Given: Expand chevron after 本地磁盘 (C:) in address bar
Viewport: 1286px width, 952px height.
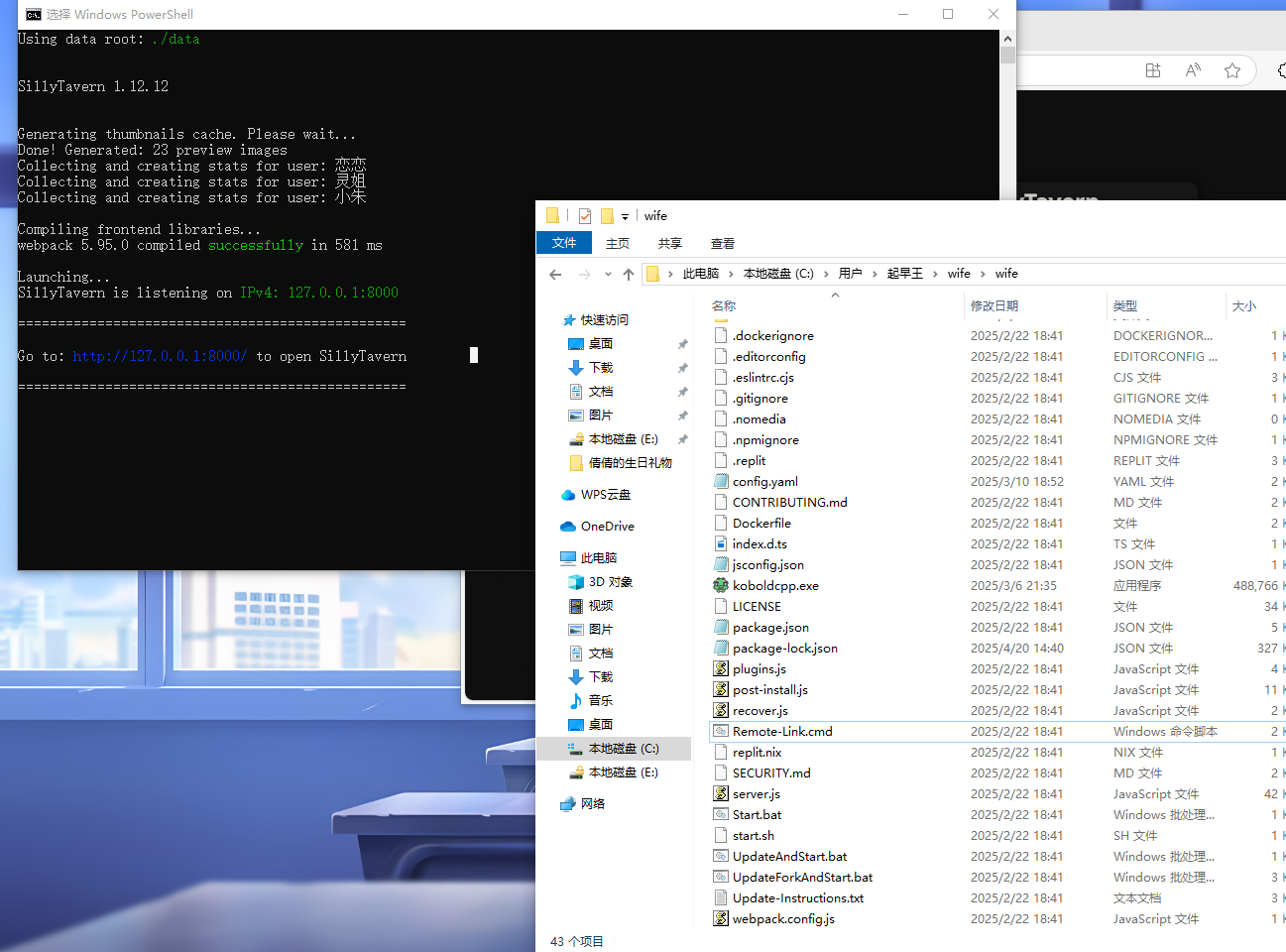Looking at the screenshot, I should pyautogui.click(x=826, y=274).
